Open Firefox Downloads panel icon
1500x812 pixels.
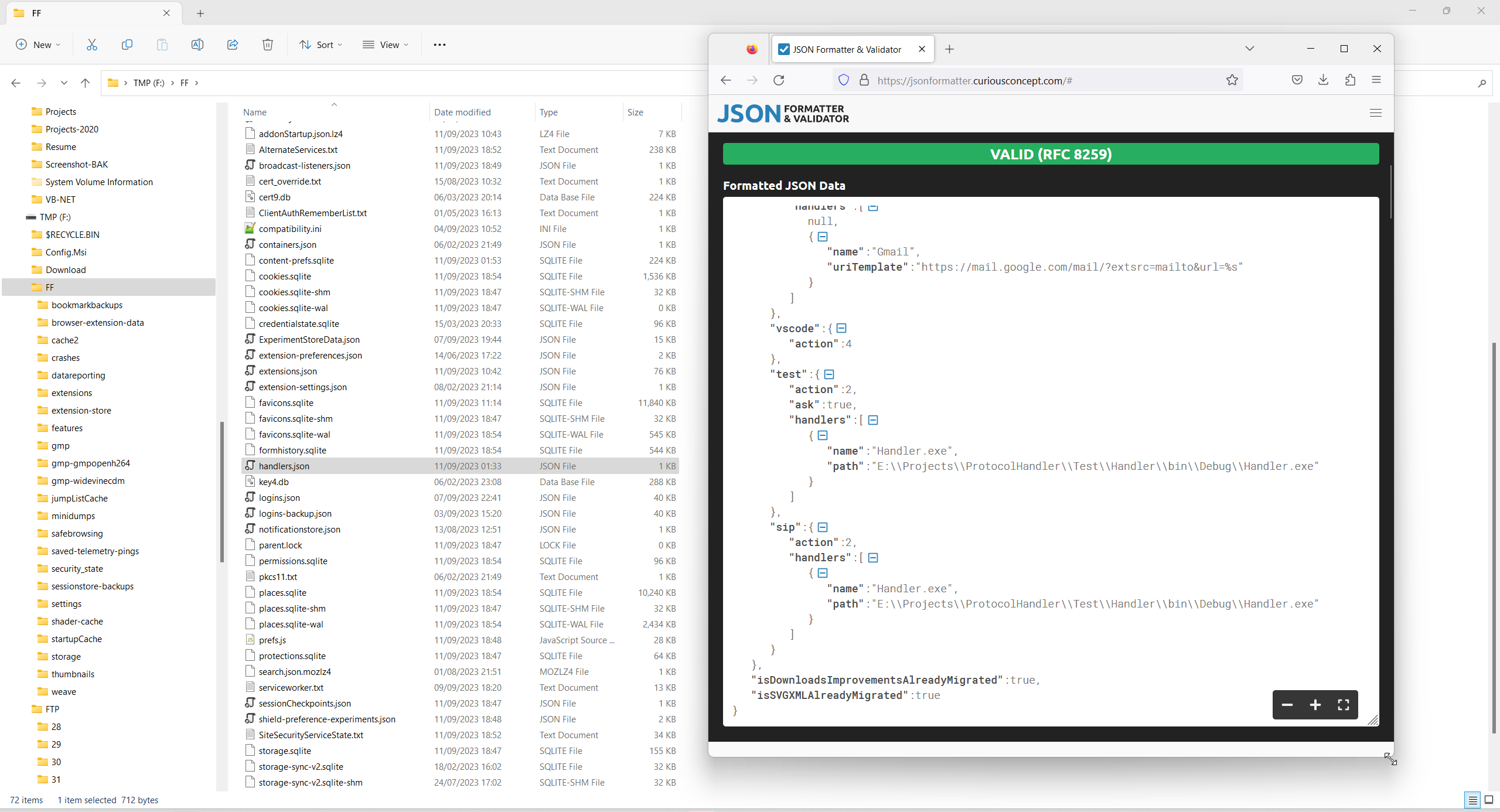coord(1323,80)
